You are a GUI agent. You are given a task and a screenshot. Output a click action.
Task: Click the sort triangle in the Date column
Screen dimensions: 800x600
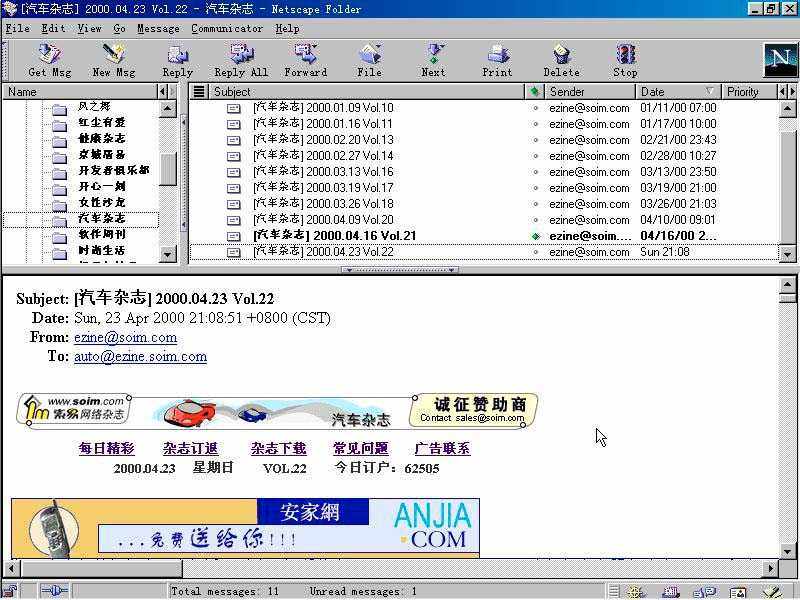tap(707, 91)
